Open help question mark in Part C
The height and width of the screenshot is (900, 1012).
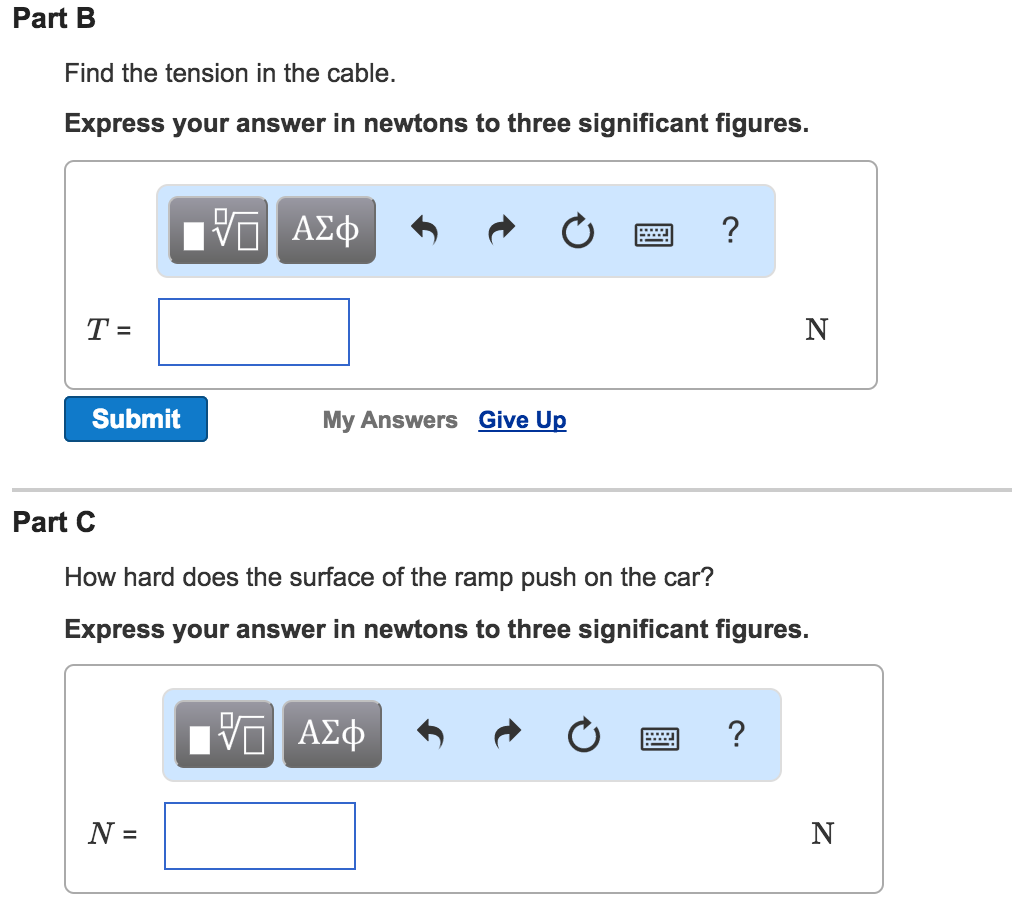pyautogui.click(x=736, y=735)
